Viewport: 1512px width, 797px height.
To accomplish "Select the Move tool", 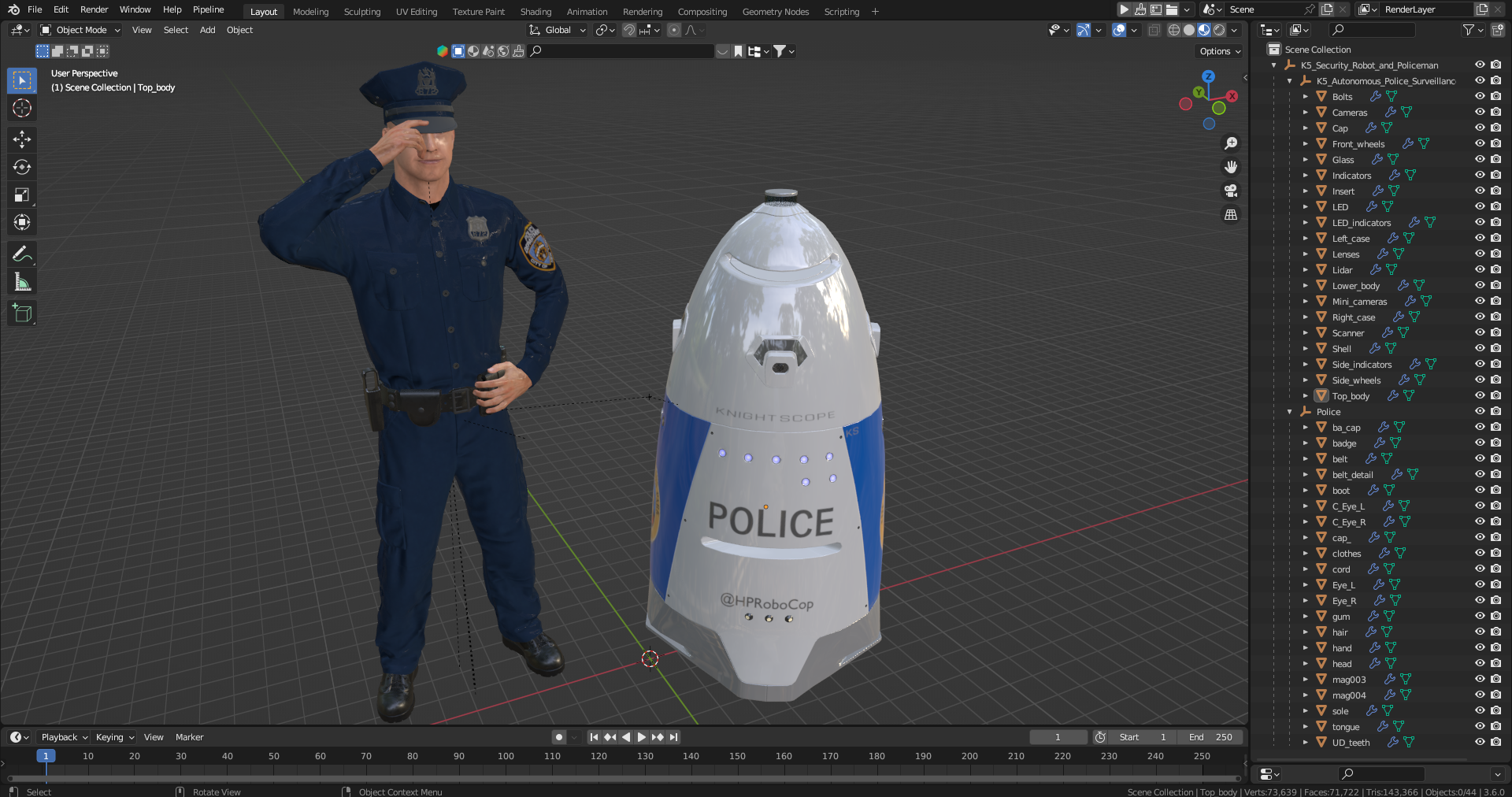I will 22,139.
